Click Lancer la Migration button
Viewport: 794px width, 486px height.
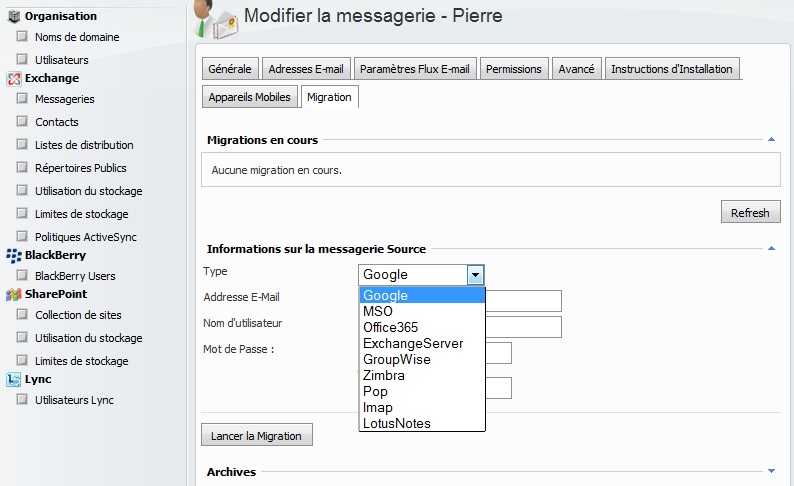tap(257, 436)
